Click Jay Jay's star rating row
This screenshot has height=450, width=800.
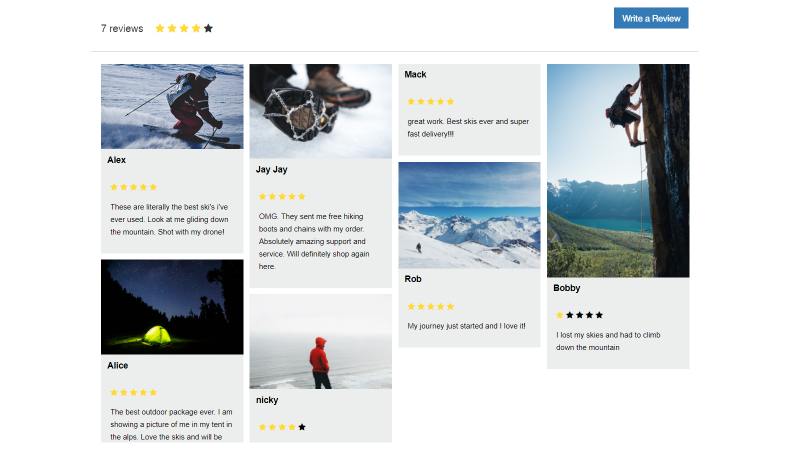coord(282,196)
